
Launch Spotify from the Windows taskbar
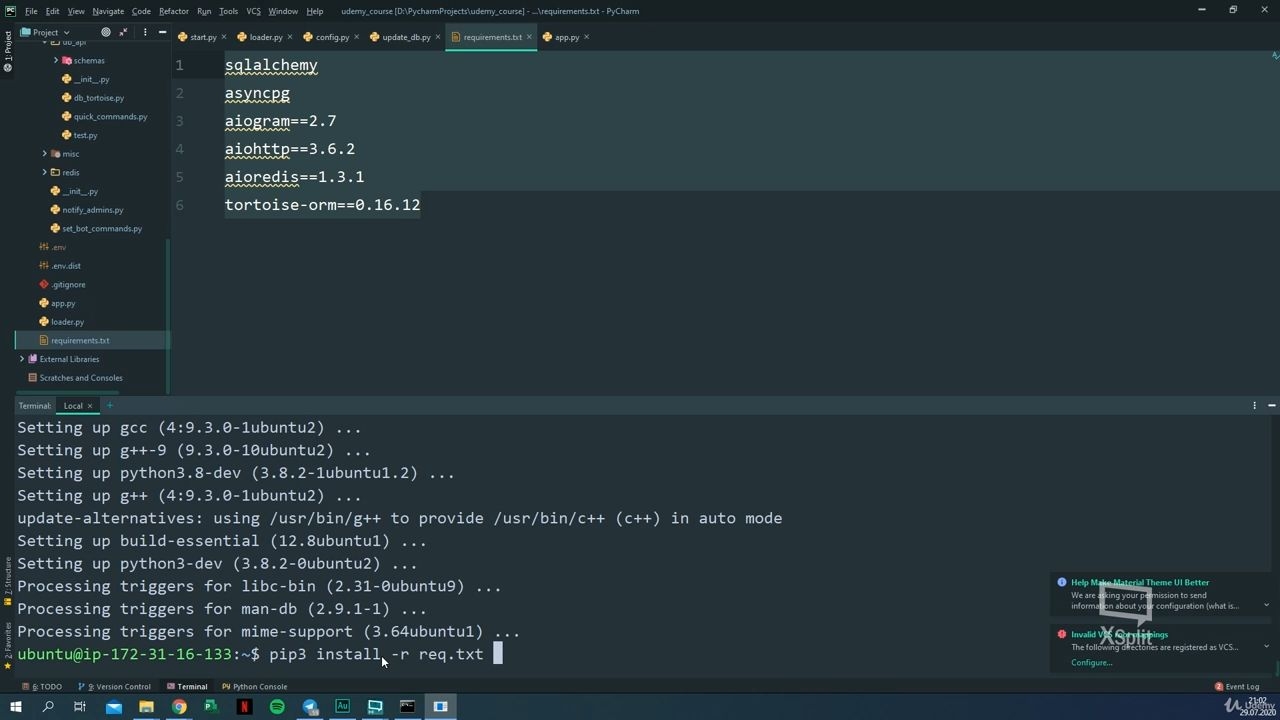pyautogui.click(x=277, y=707)
